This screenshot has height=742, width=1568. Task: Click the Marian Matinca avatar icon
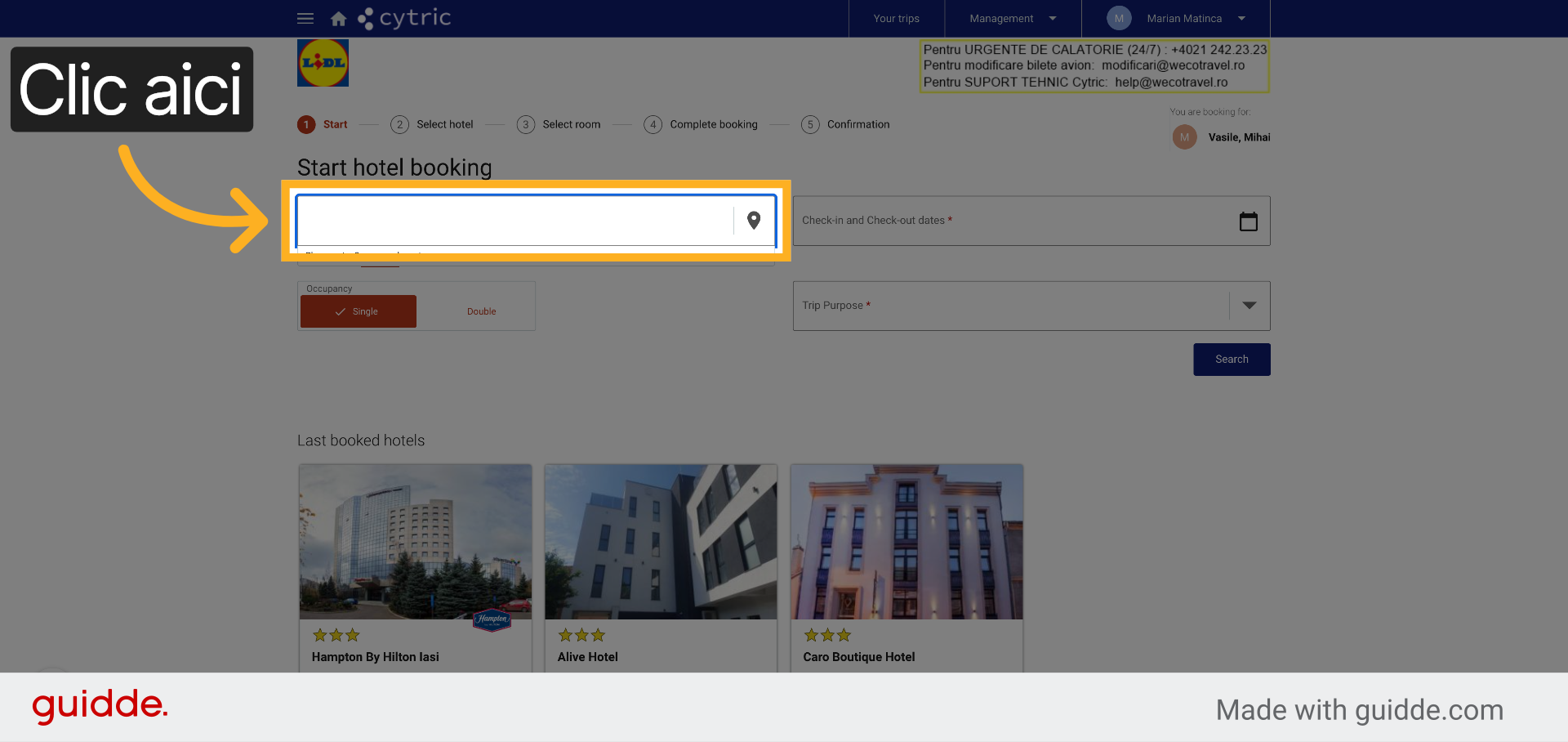pyautogui.click(x=1119, y=18)
